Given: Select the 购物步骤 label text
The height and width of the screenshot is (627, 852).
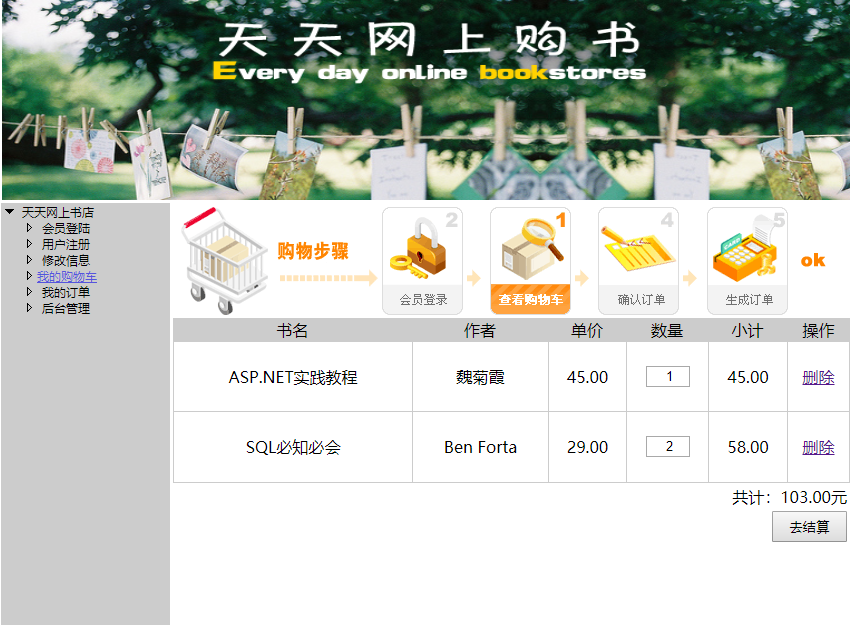Looking at the screenshot, I should pos(312,251).
